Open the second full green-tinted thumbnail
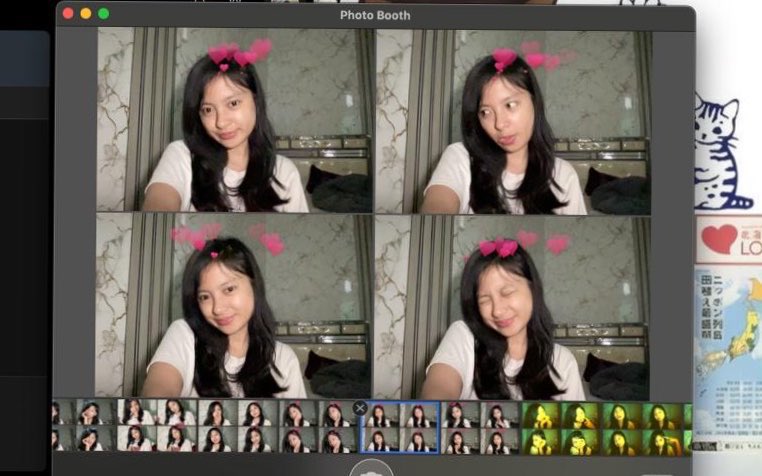Viewport: 762px width, 476px height. pos(642,429)
